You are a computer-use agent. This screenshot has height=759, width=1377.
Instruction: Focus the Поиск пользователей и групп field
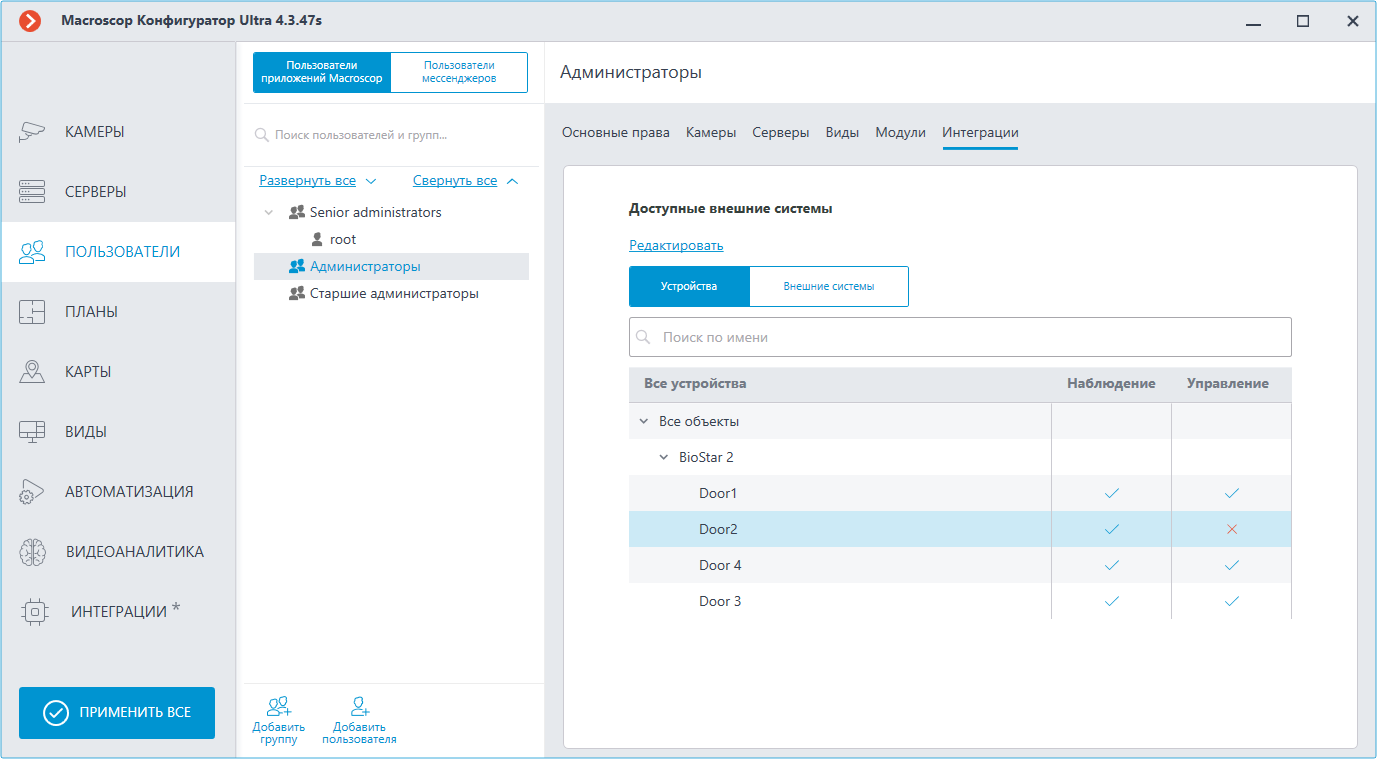pyautogui.click(x=391, y=134)
